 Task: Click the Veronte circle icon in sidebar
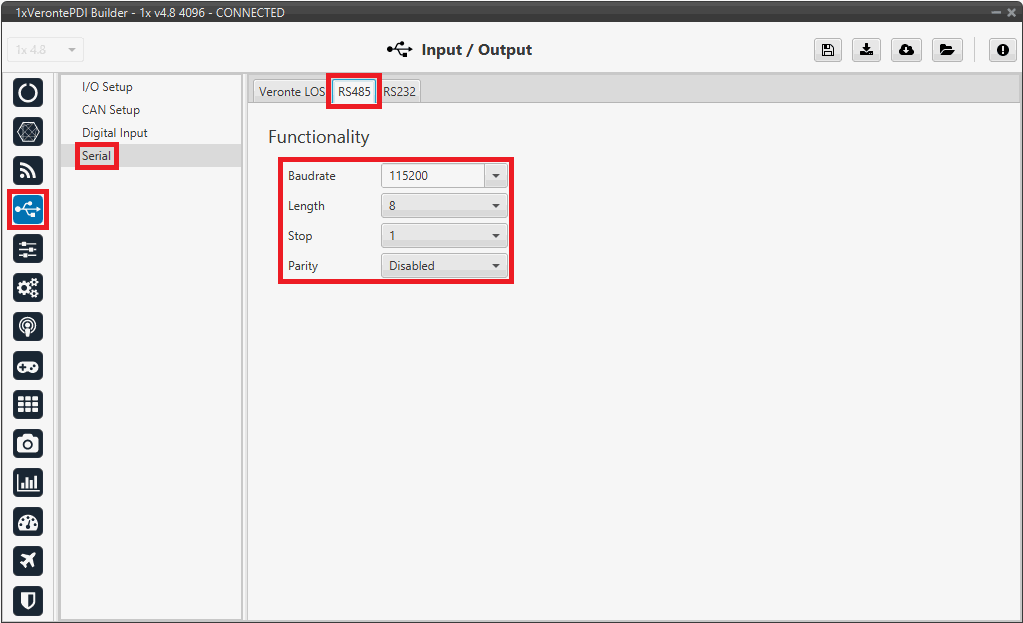point(28,93)
